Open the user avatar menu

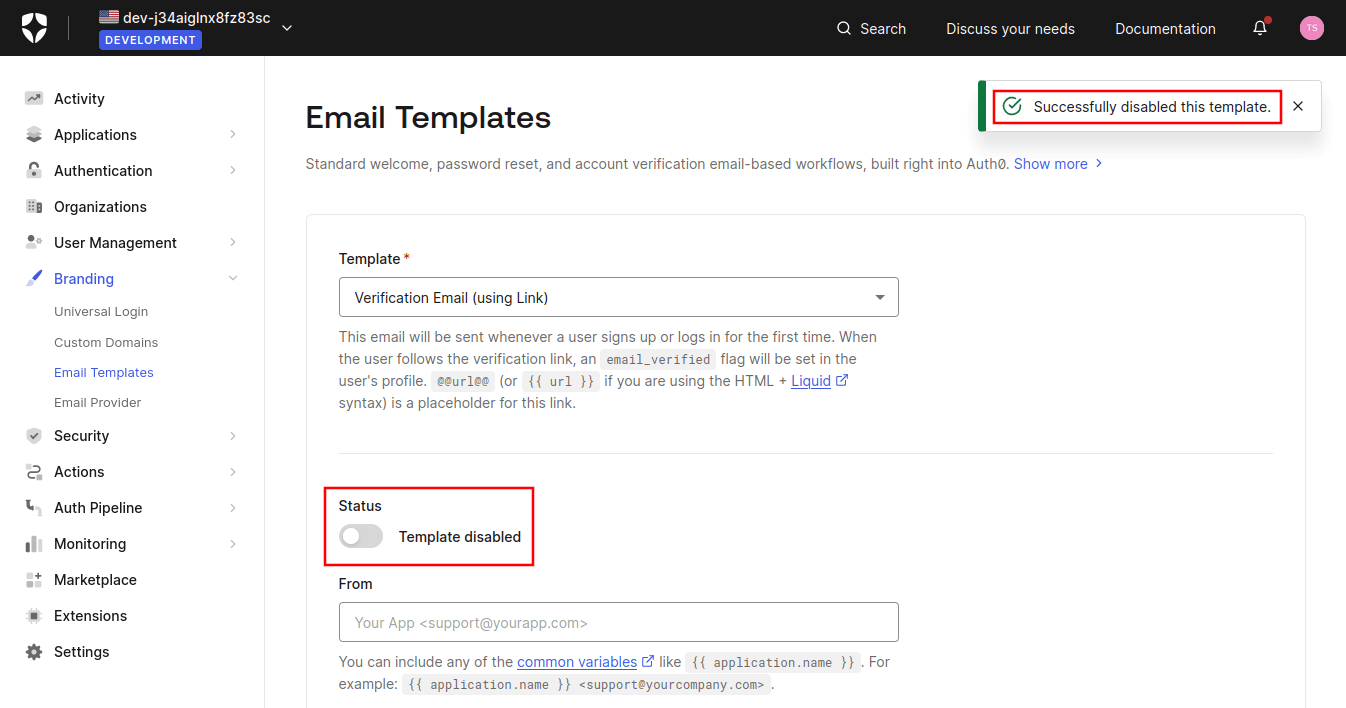coord(1312,28)
